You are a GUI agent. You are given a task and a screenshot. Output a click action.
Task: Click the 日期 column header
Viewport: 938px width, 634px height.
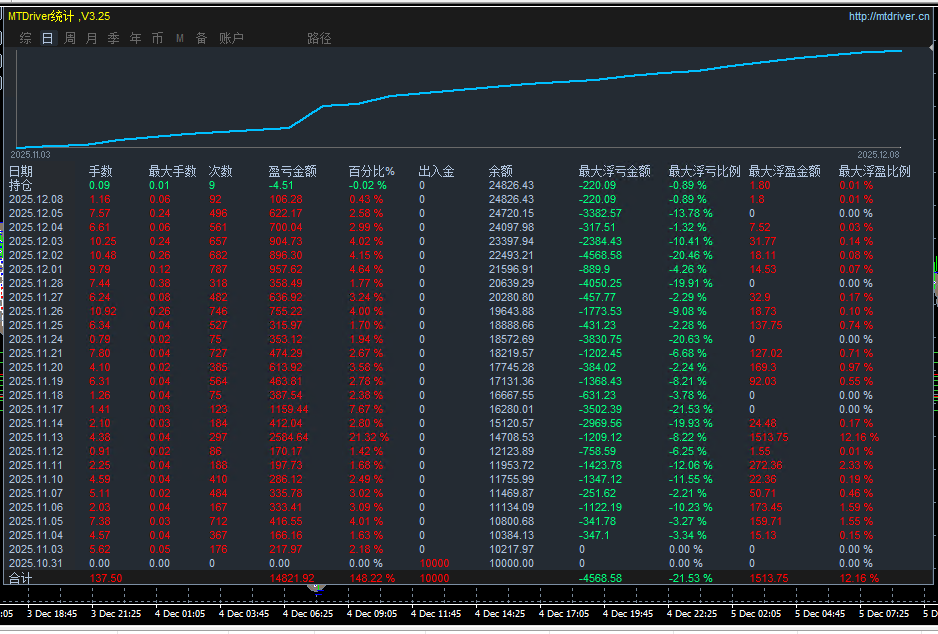click(21, 171)
